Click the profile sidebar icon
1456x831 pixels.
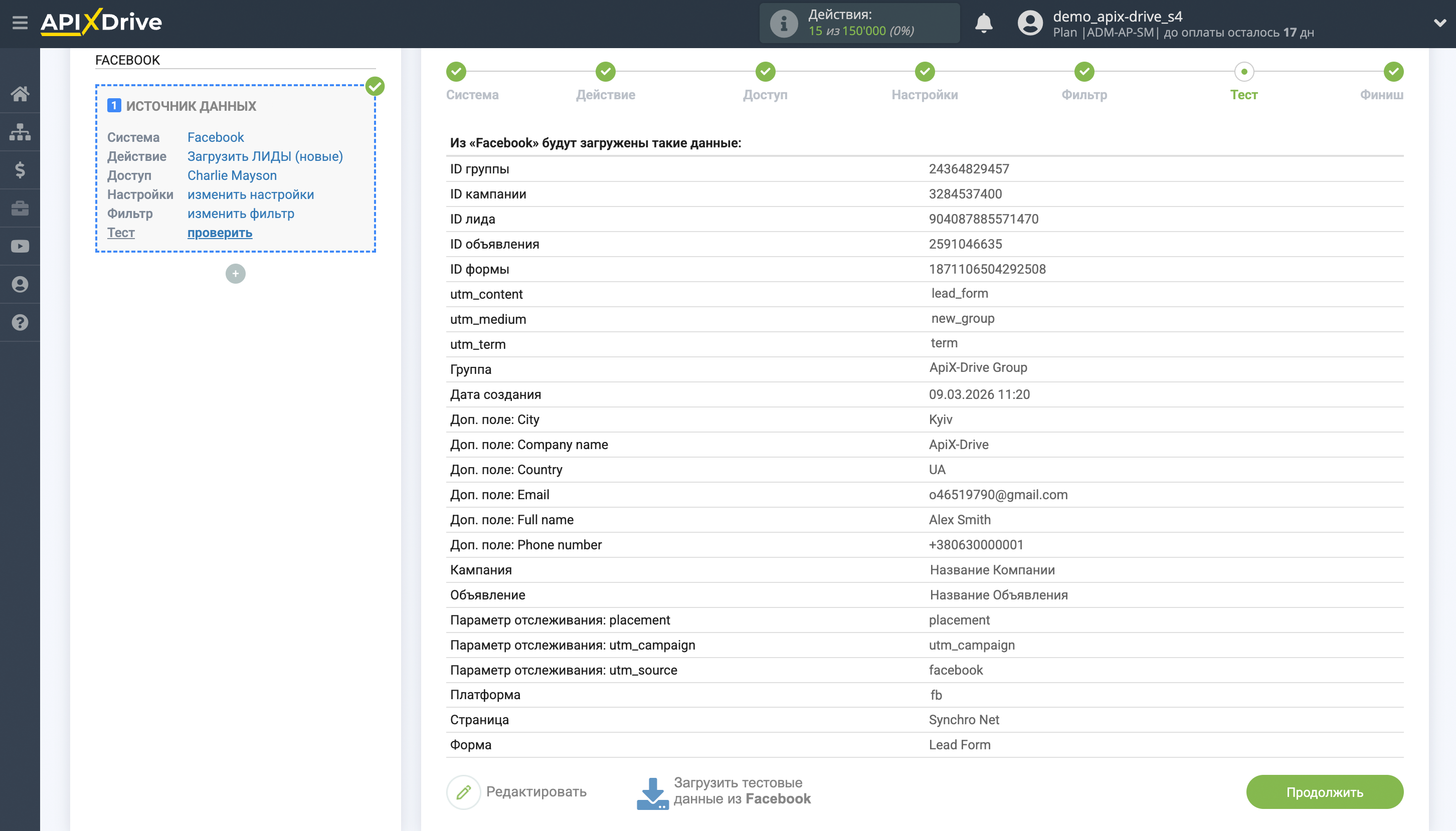(x=20, y=284)
